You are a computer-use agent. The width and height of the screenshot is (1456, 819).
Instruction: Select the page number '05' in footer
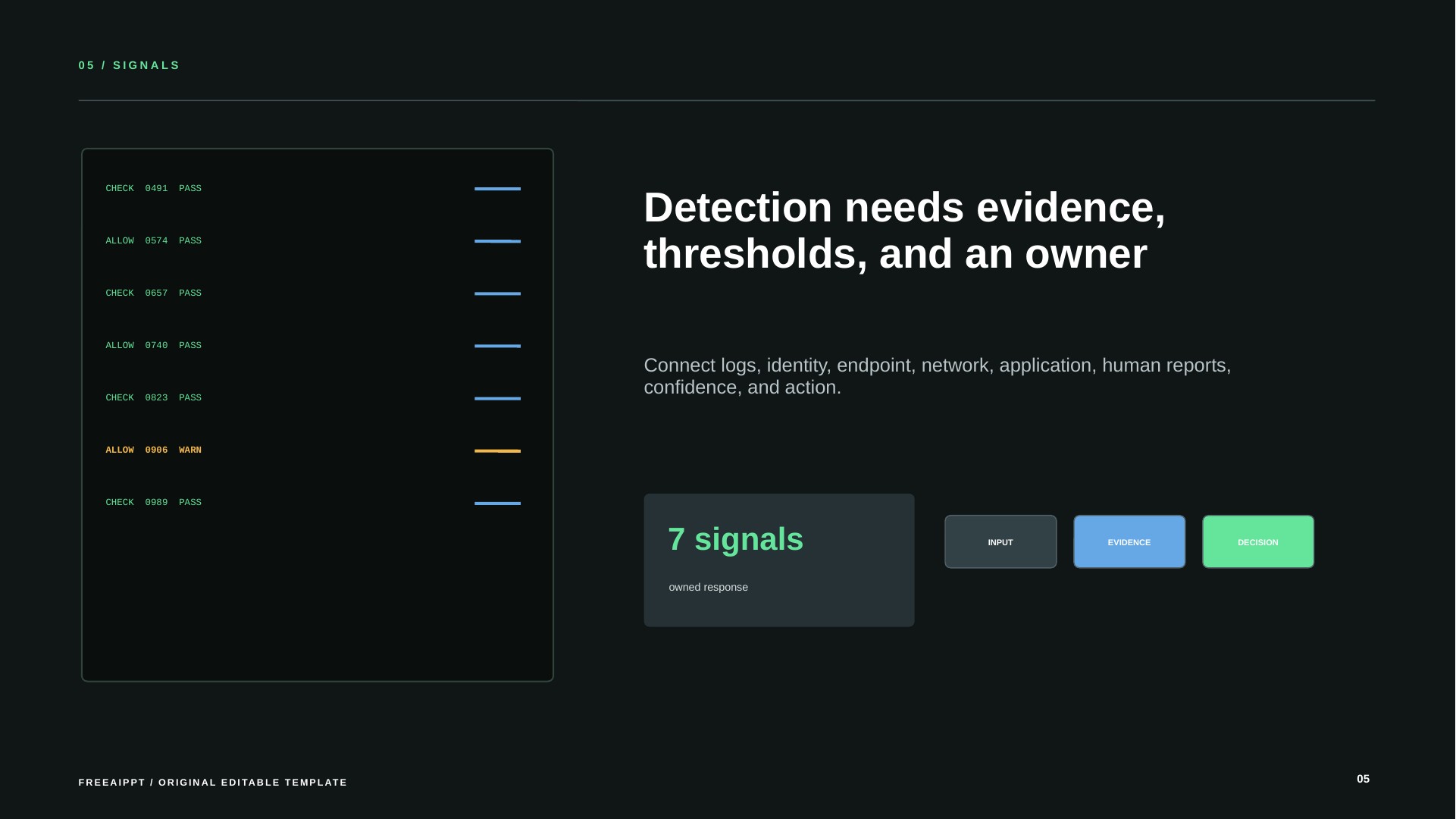1363,779
